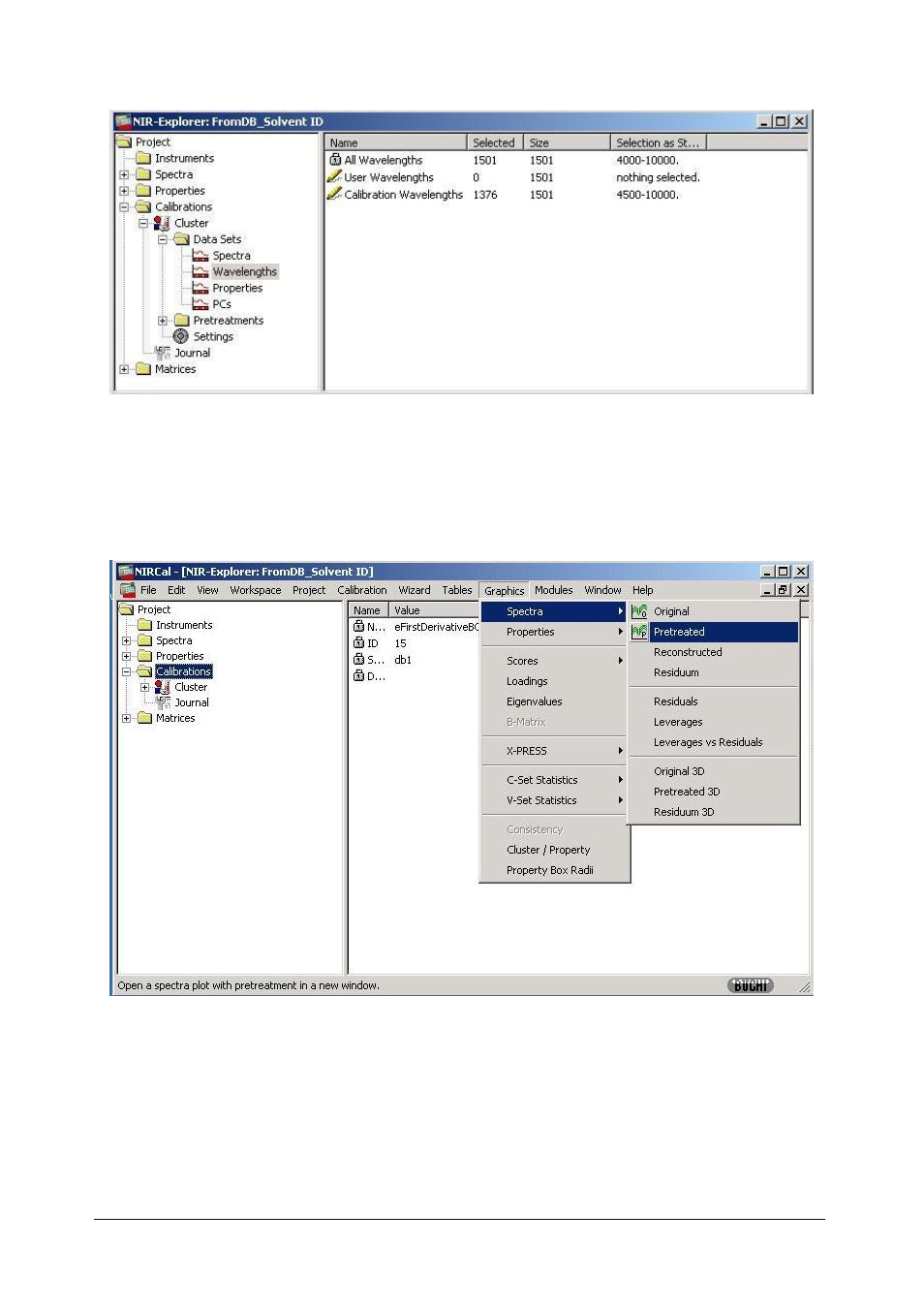Image resolution: width=924 pixels, height=1308 pixels.
Task: Click the Cluster icon in the NIR-Explorer tree
Action: pos(162,223)
